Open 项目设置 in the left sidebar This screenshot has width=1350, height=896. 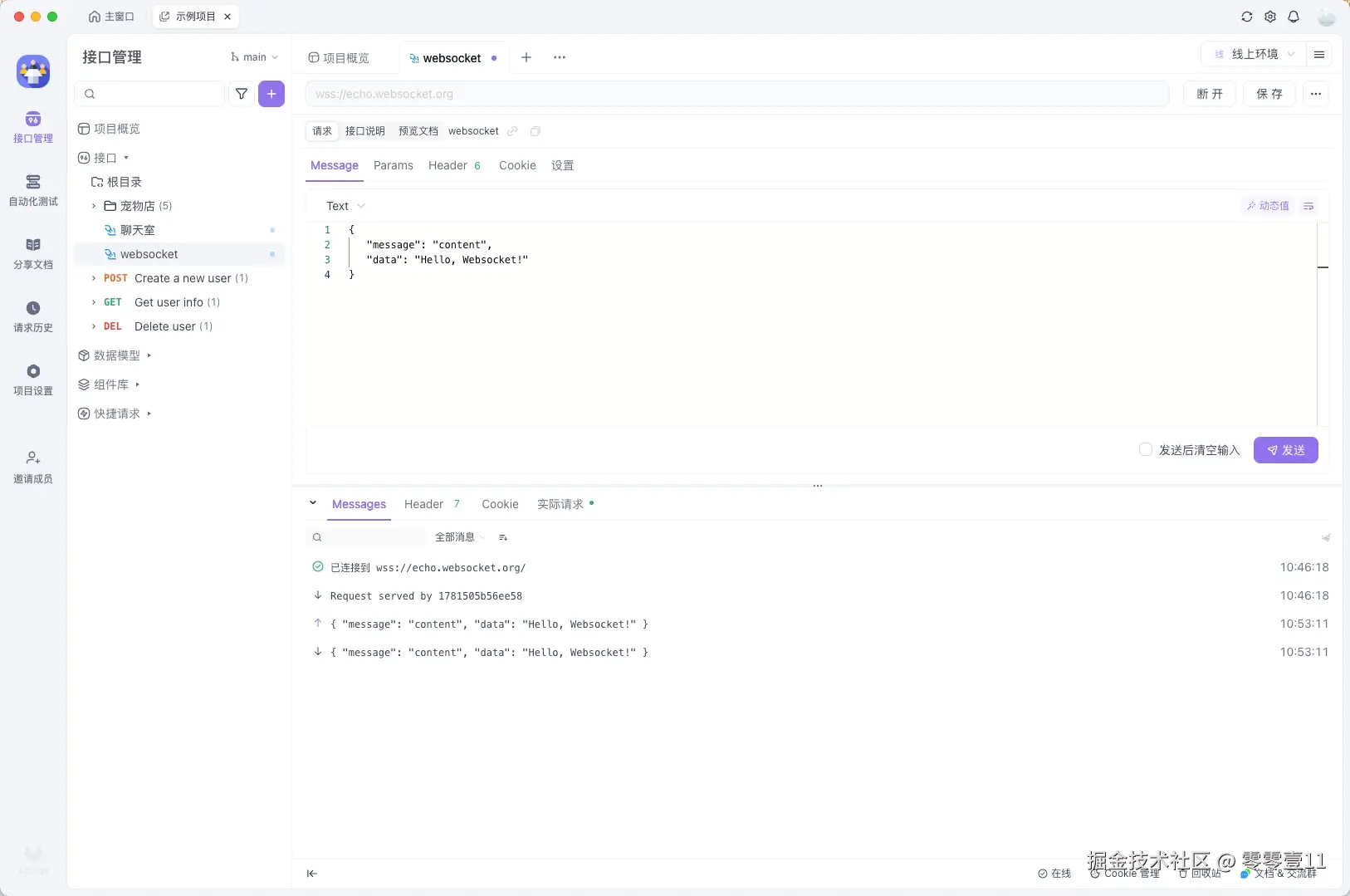click(33, 379)
